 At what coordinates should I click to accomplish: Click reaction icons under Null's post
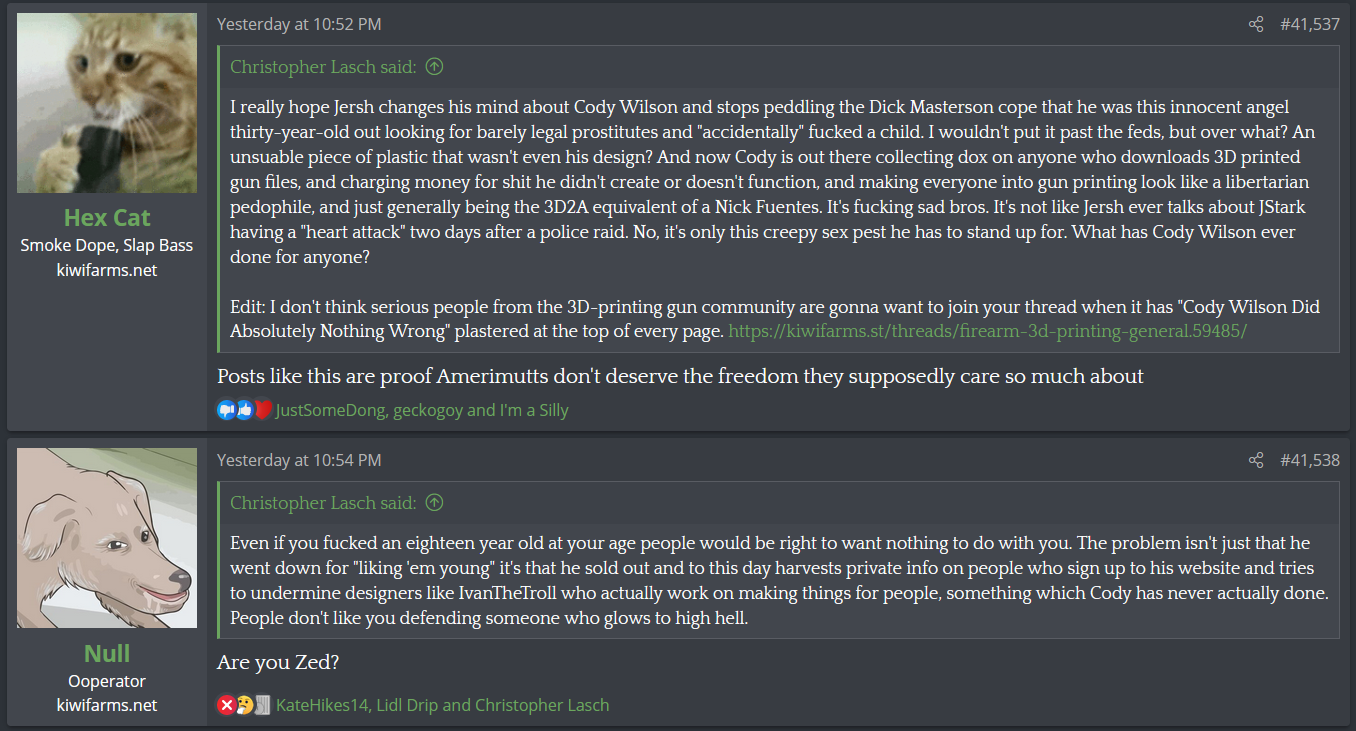244,705
